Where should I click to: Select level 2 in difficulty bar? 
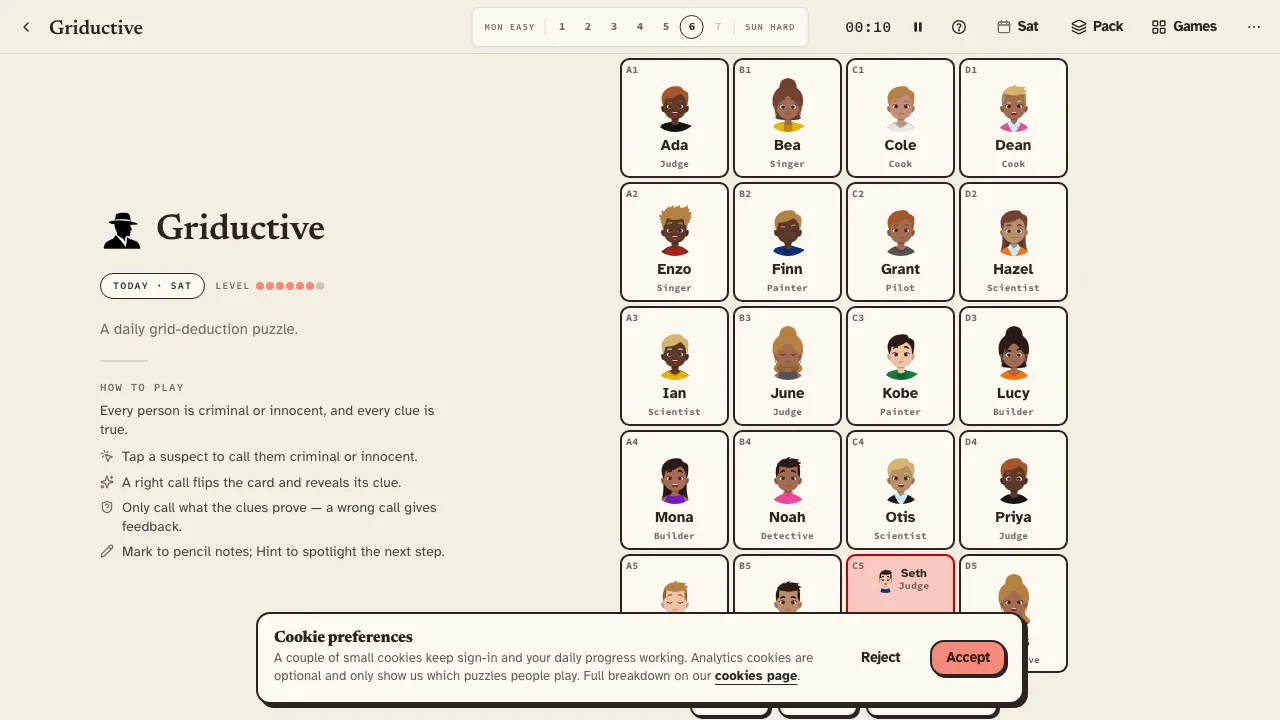point(588,27)
